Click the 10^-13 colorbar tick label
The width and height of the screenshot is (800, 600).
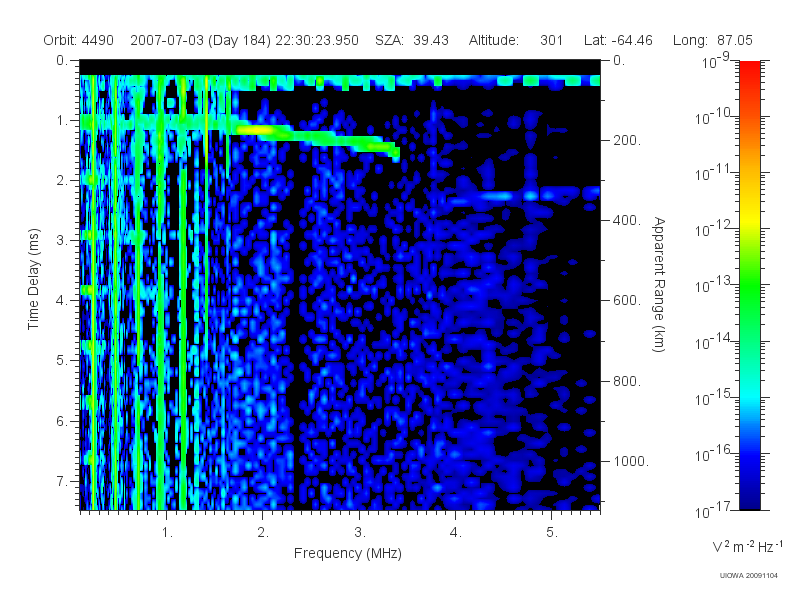(715, 286)
